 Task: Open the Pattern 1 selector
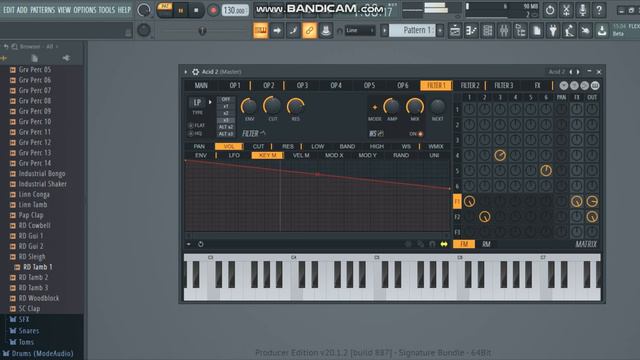(412, 30)
